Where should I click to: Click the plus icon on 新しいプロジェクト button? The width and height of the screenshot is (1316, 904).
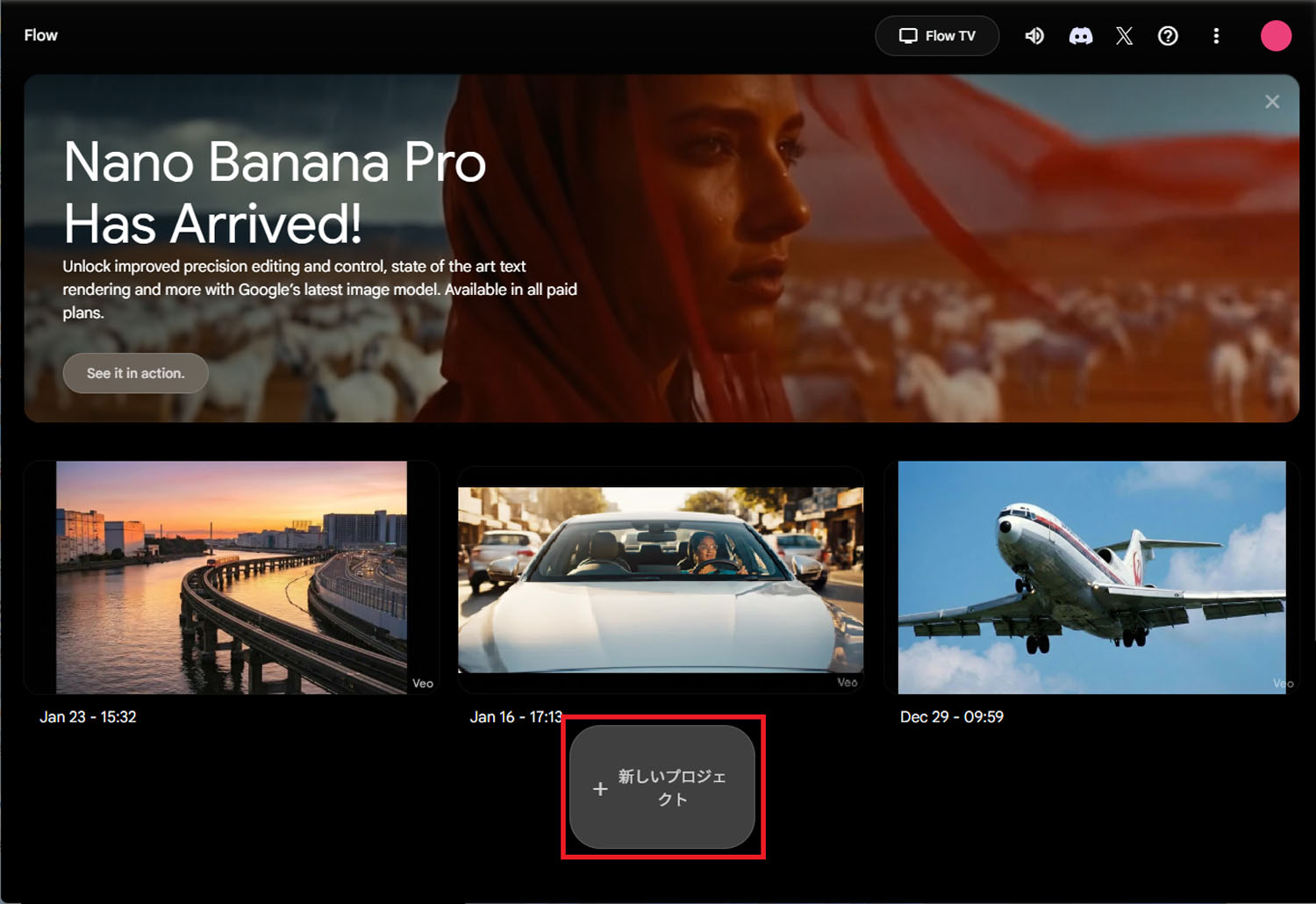(599, 788)
